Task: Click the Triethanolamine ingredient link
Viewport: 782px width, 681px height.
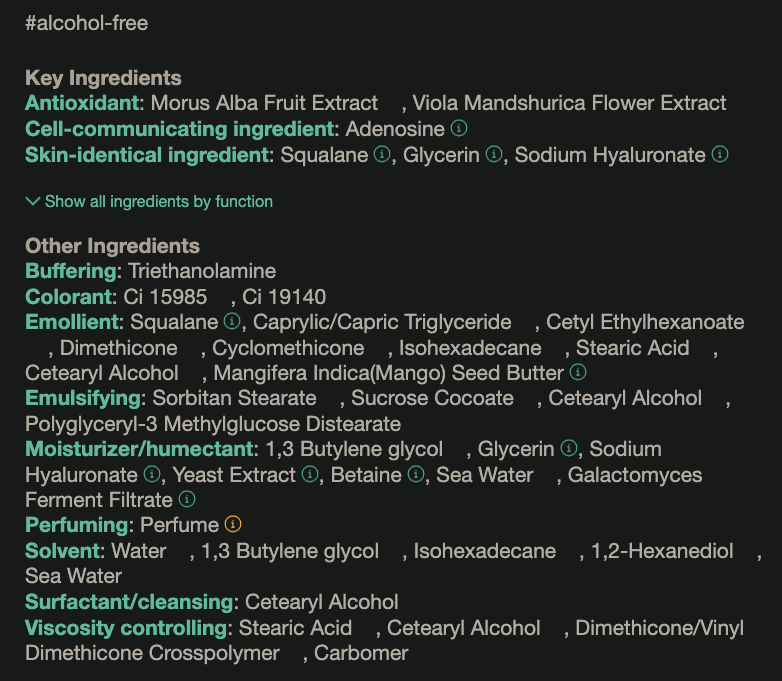Action: coord(202,271)
